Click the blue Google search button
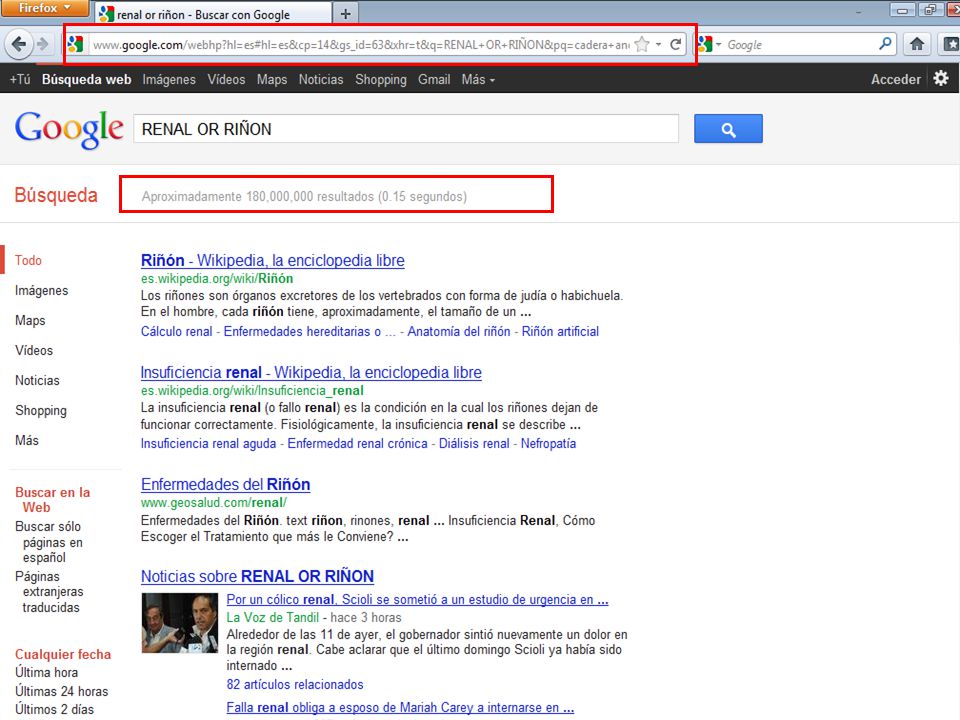The image size is (960, 720). coord(728,129)
